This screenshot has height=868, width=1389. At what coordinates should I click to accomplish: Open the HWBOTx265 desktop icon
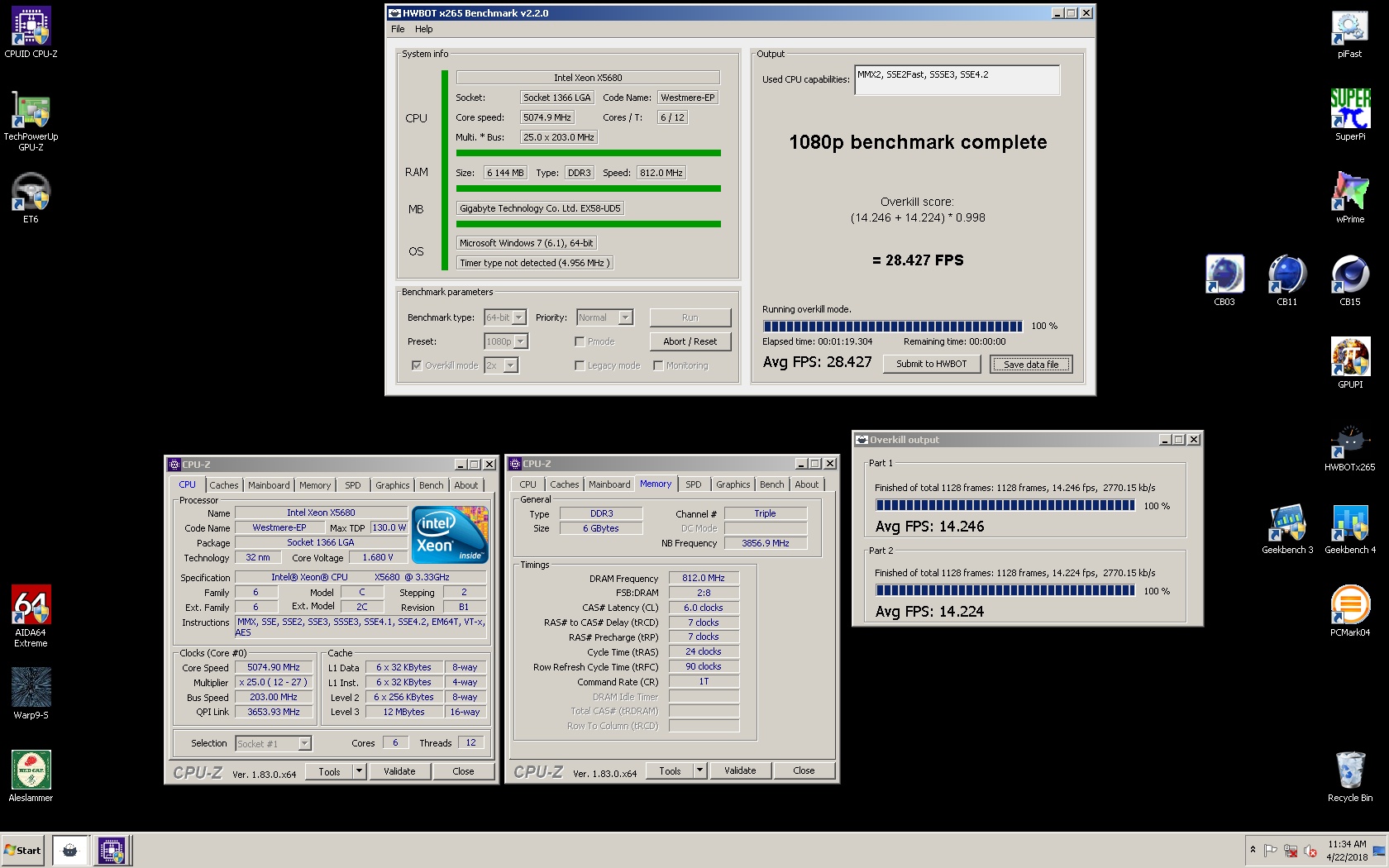pyautogui.click(x=1349, y=446)
